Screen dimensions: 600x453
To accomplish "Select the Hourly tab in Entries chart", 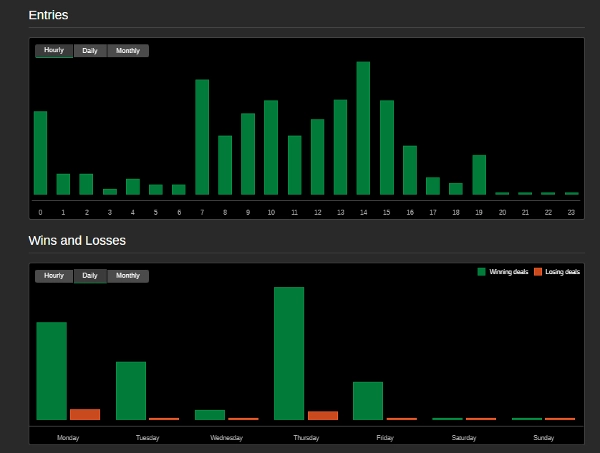I will coord(54,51).
